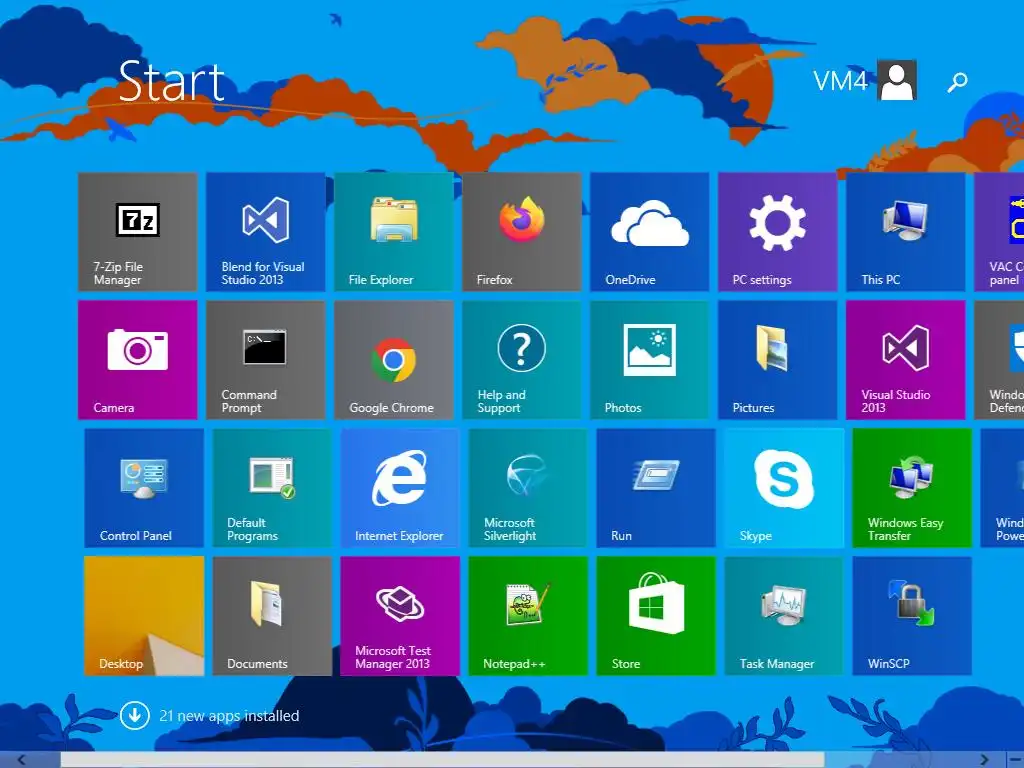Viewport: 1024px width, 768px height.
Task: Open the WinSCP tile
Action: point(912,615)
